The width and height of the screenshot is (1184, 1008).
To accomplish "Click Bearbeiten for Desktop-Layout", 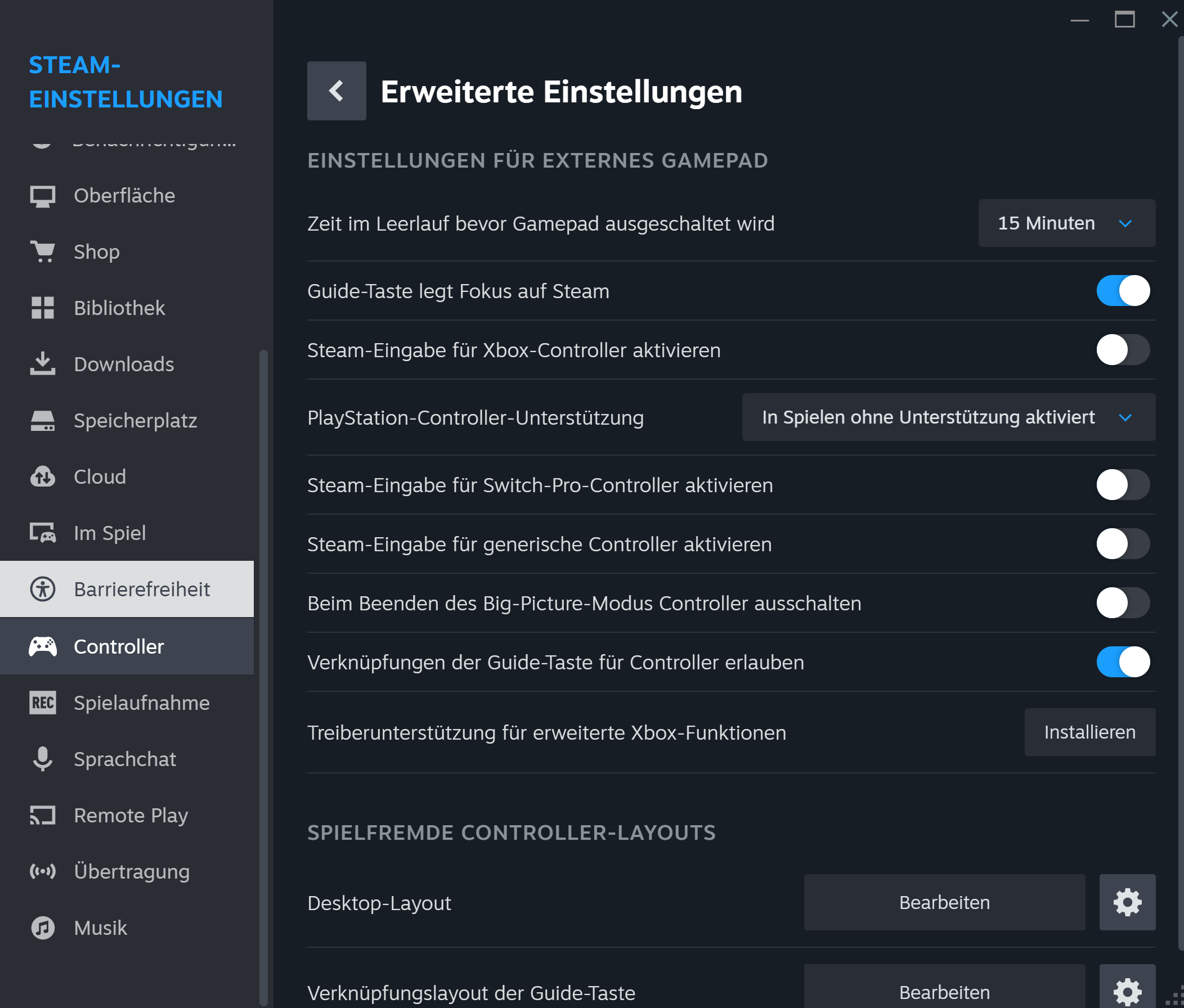I will tap(945, 902).
